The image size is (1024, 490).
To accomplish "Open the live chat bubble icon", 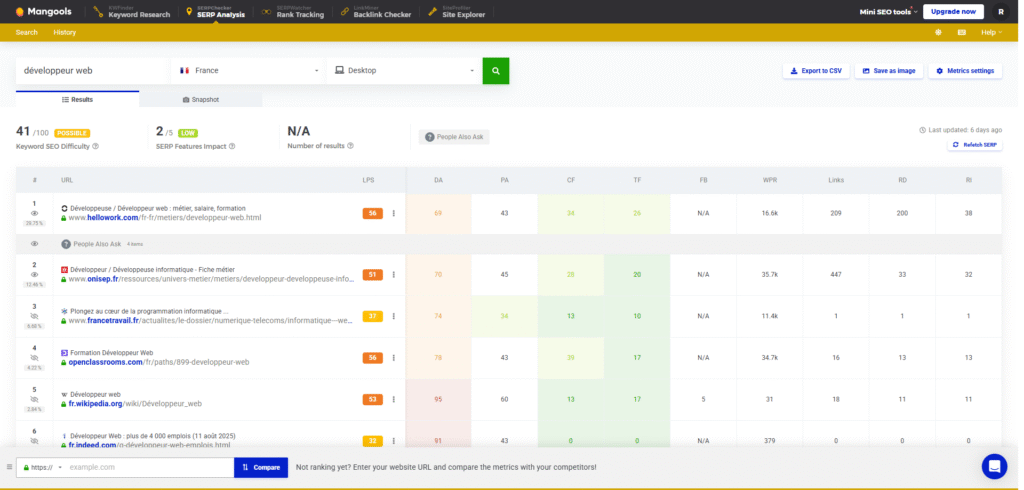I will pos(995,466).
